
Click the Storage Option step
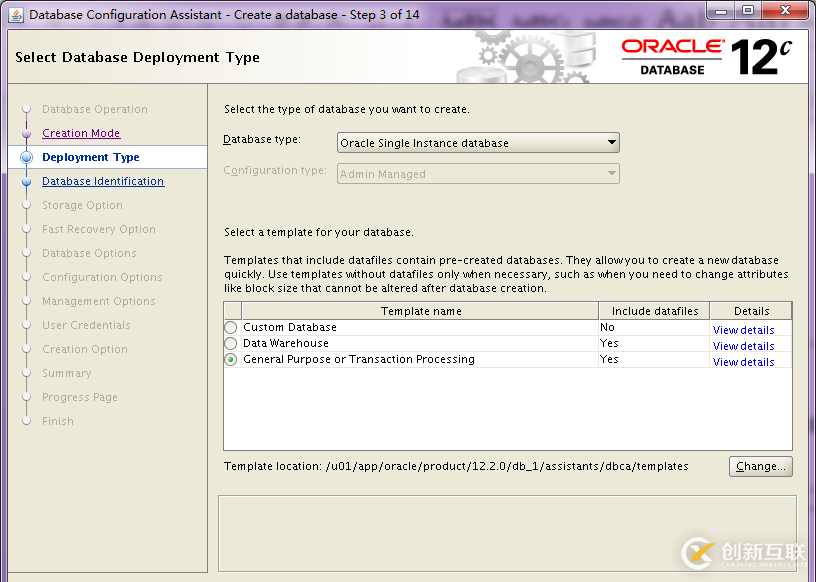(x=82, y=205)
